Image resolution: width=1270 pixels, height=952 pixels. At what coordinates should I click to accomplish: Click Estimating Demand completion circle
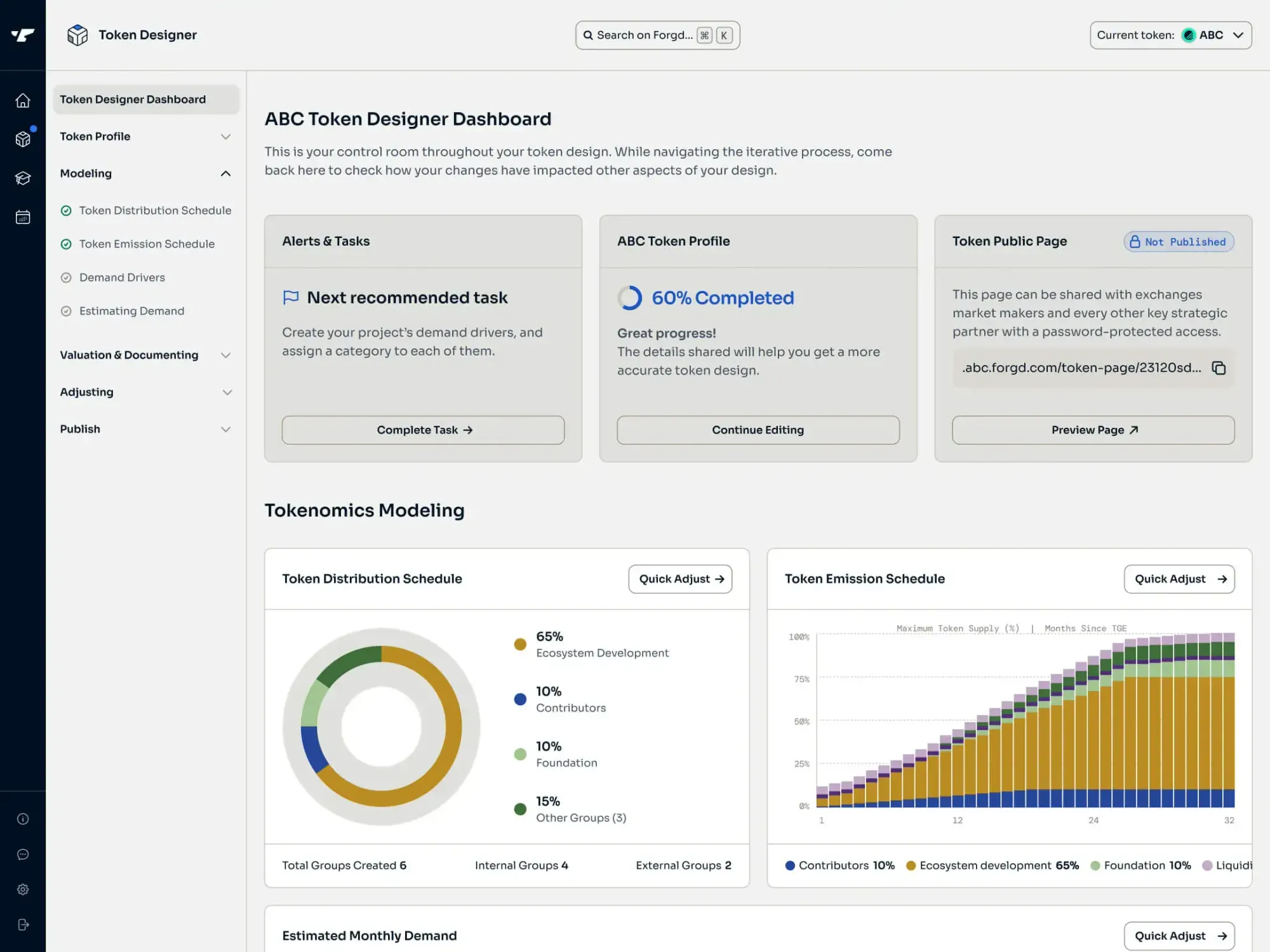[x=66, y=311]
